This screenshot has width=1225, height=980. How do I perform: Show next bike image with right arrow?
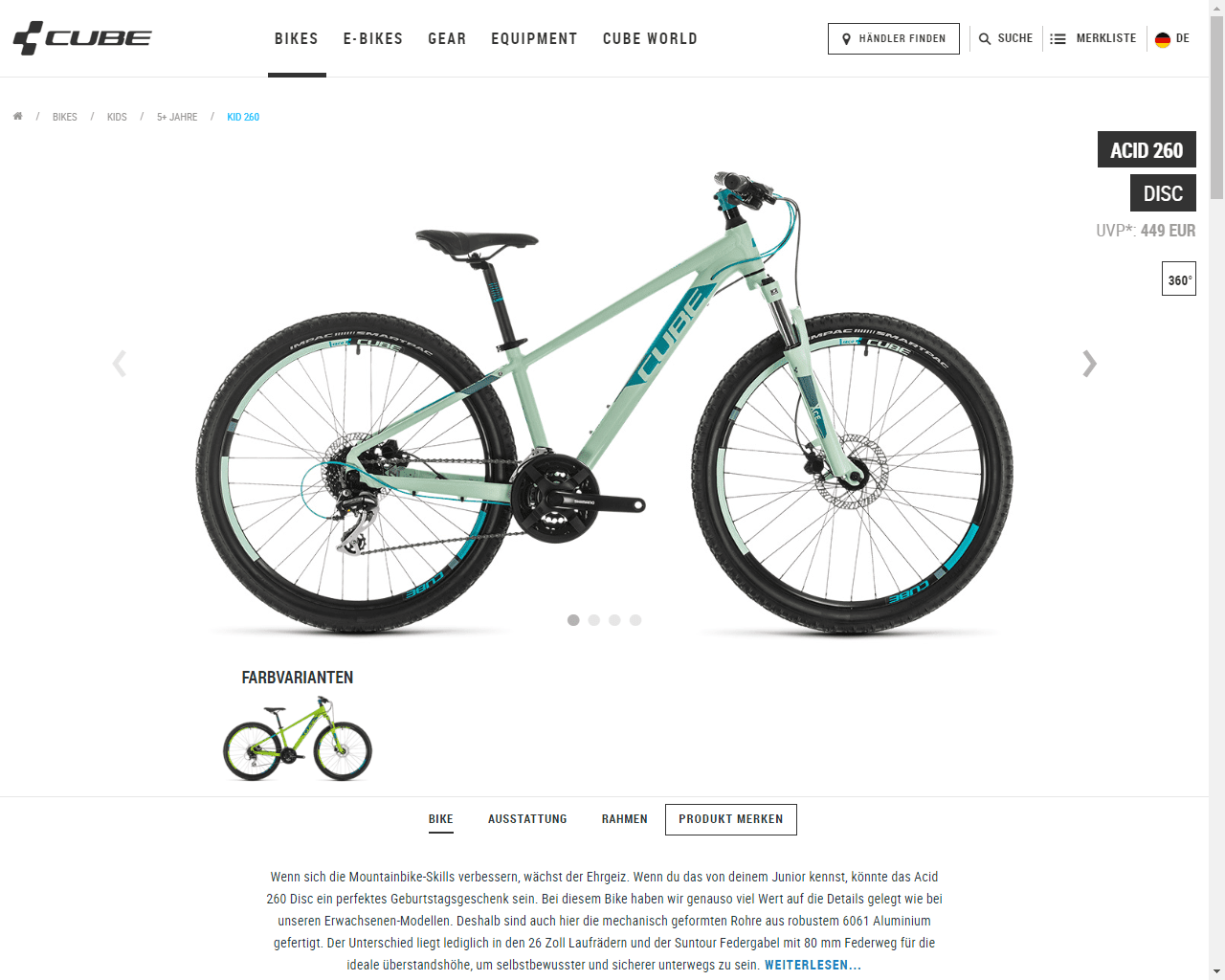(x=1089, y=364)
